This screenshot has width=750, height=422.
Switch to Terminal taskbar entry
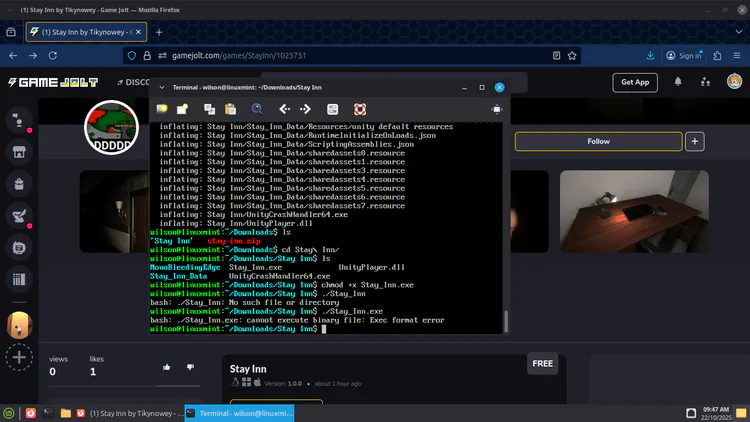coord(240,413)
